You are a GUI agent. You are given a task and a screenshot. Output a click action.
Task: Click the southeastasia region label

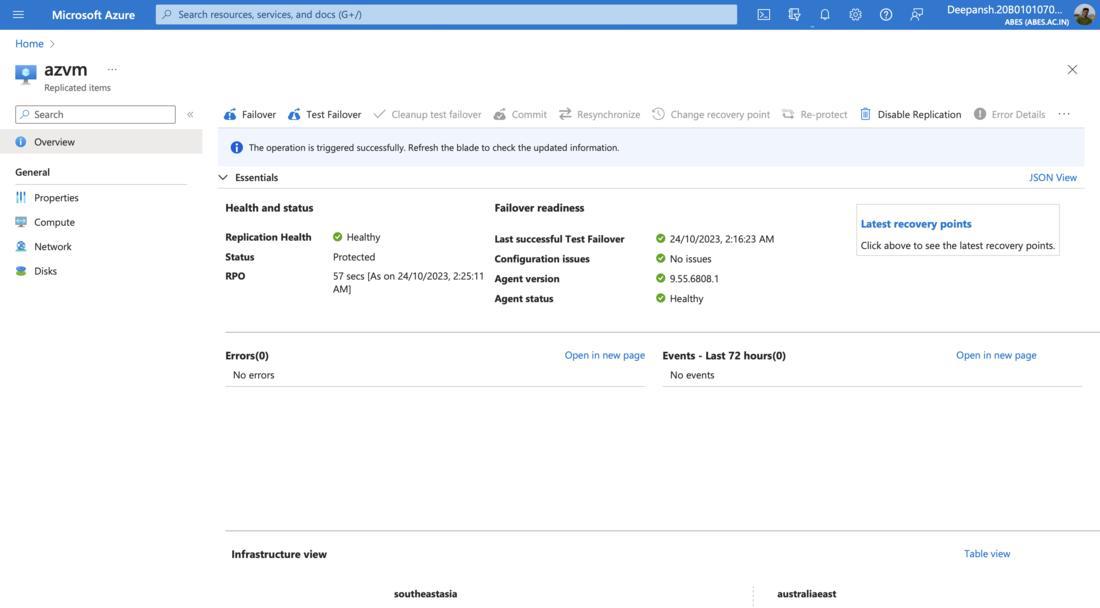425,594
